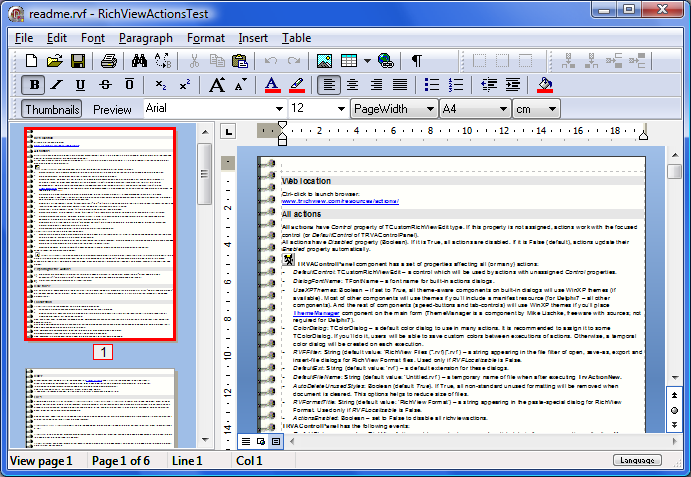Click the Insert hyperlink globe icon
This screenshot has height=477, width=691.
point(385,61)
